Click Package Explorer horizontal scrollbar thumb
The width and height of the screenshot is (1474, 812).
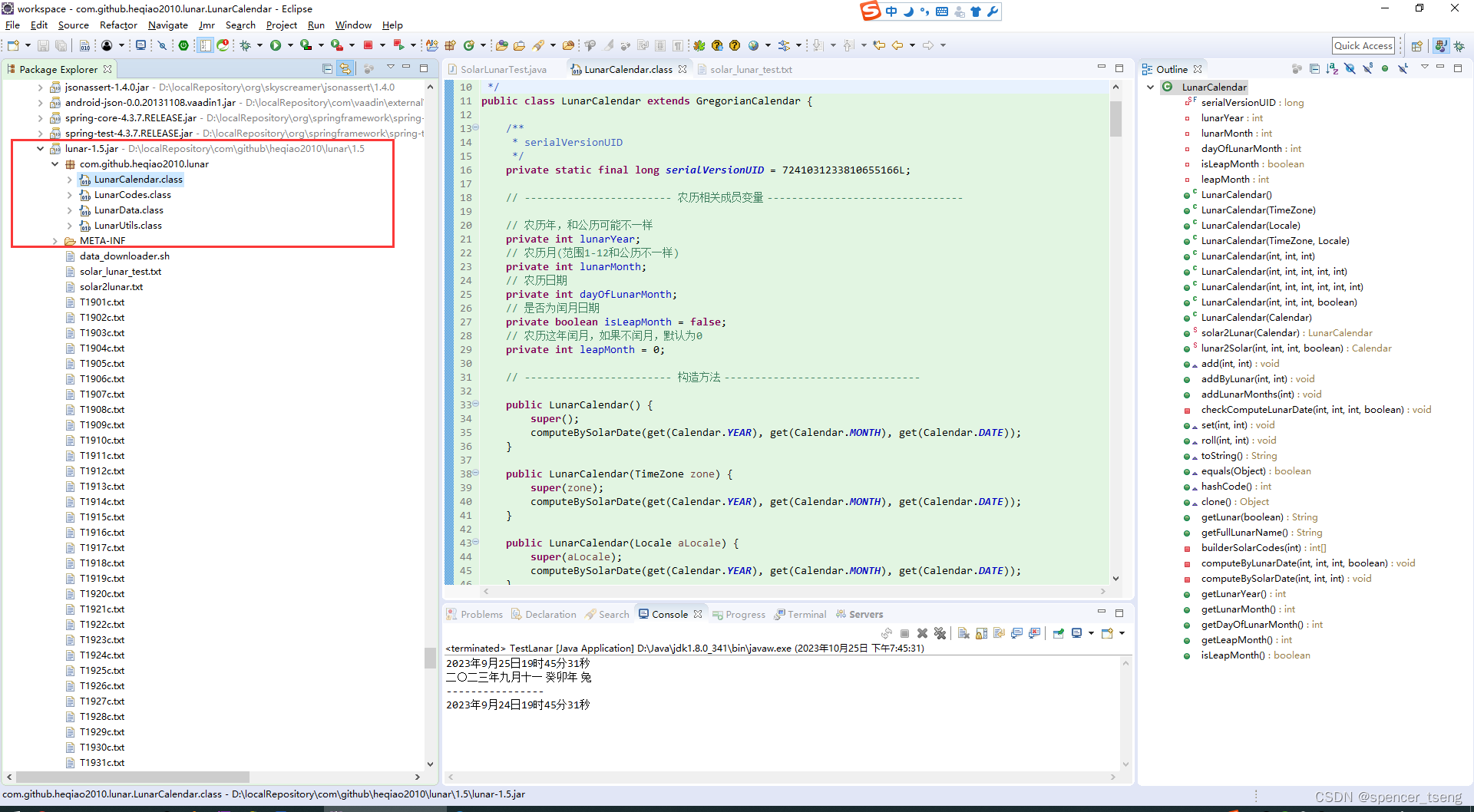tap(133, 777)
